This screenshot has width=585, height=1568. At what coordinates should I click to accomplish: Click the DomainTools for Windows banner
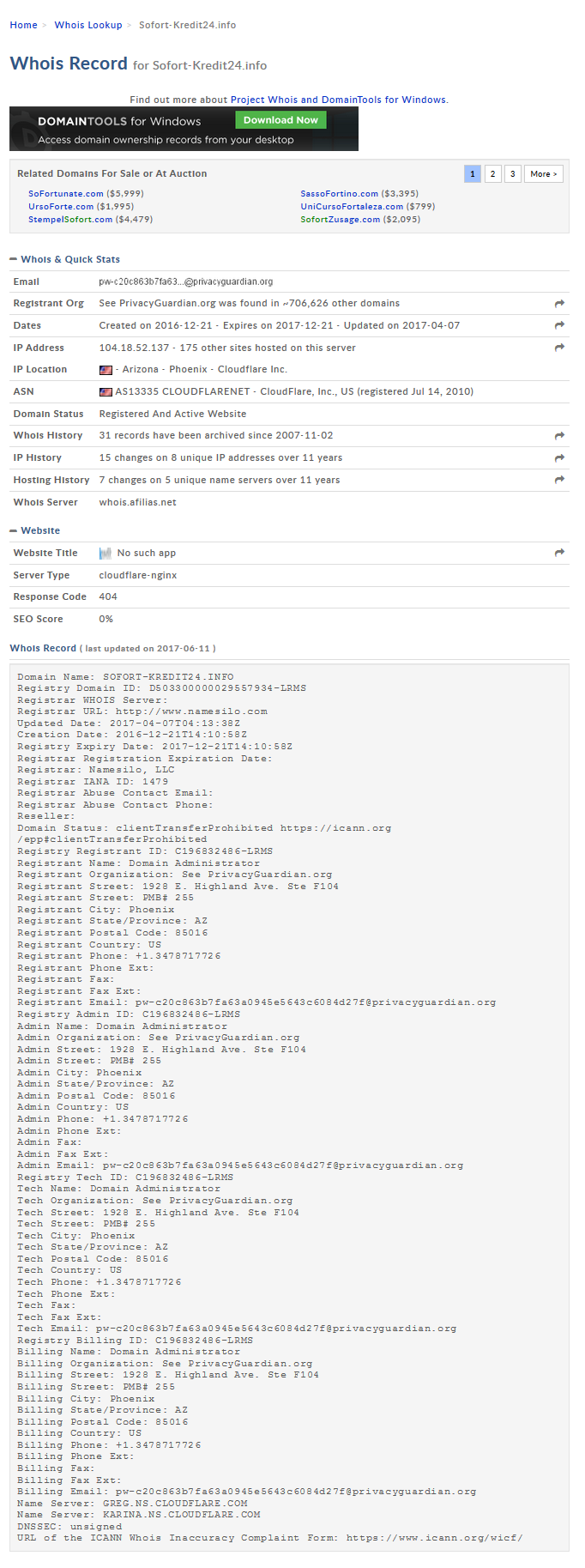point(184,129)
